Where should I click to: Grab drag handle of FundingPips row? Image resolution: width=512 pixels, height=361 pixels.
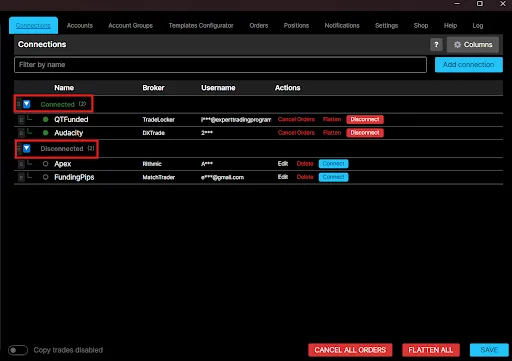pos(21,177)
